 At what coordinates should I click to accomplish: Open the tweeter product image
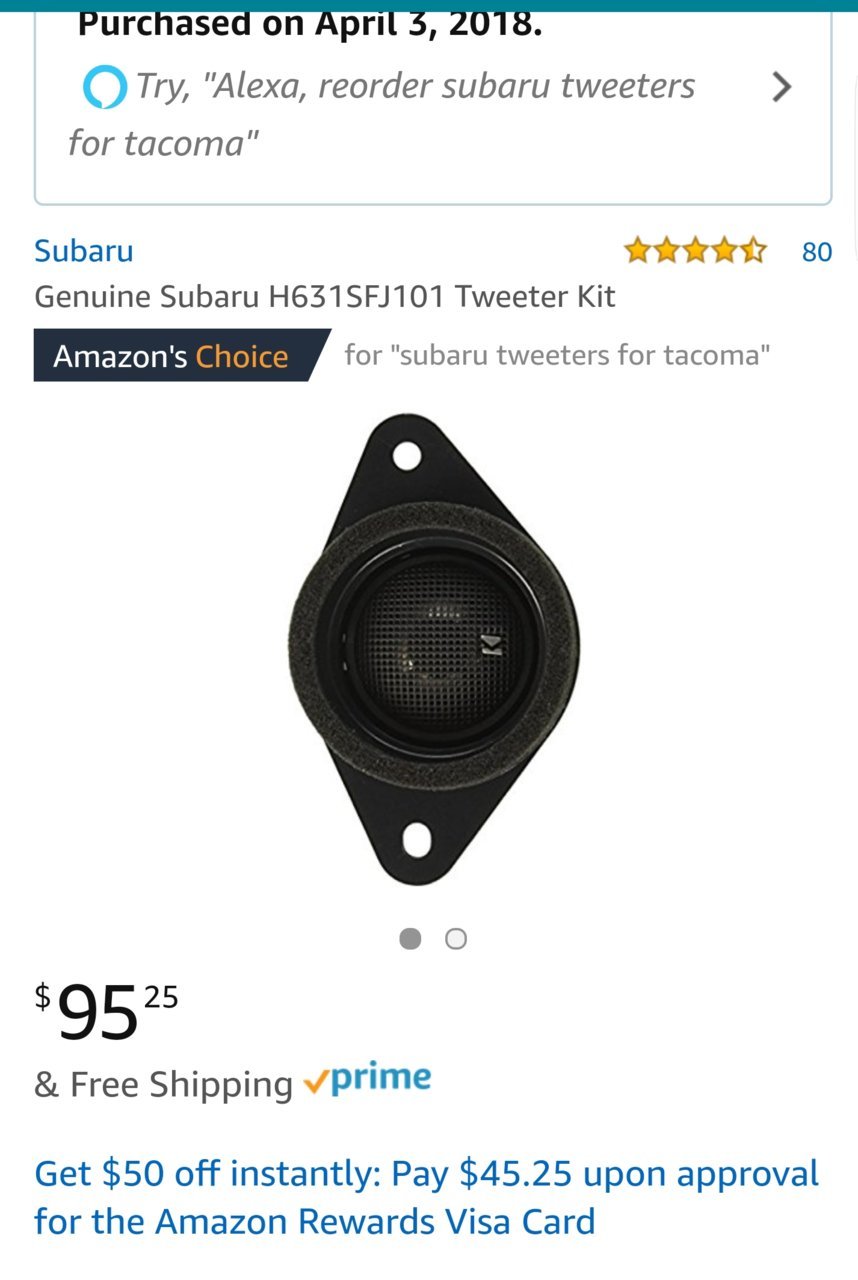tap(434, 650)
